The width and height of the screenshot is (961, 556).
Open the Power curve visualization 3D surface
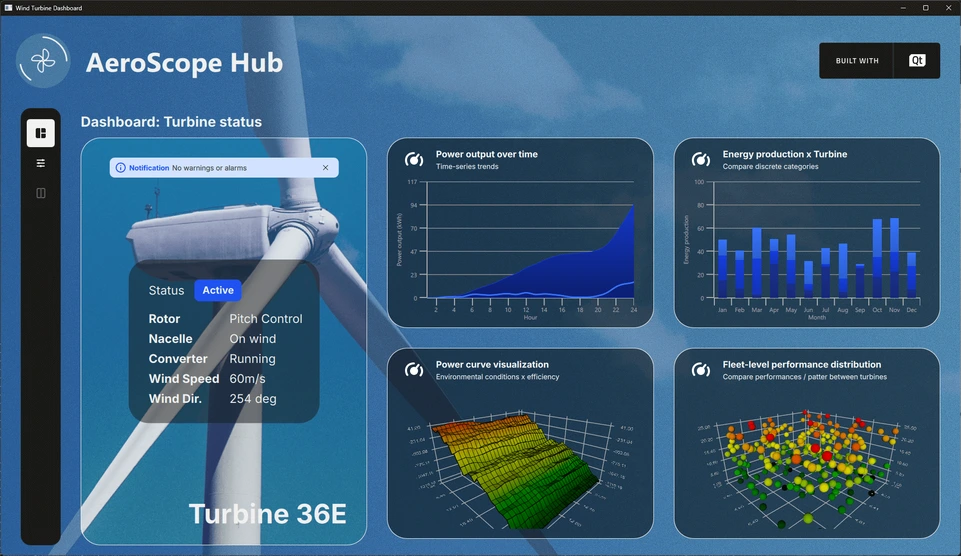[x=520, y=460]
